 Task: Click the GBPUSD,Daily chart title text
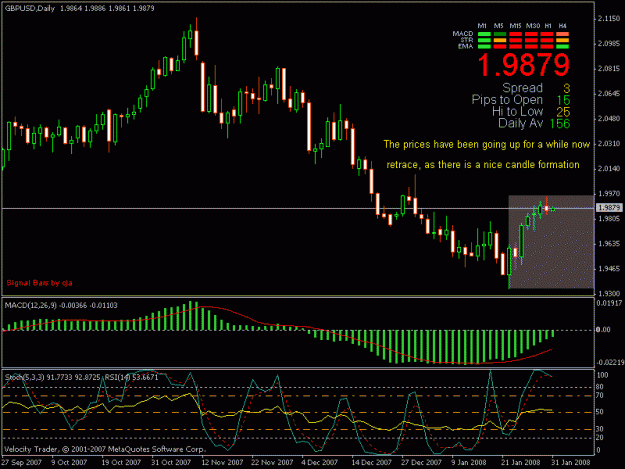pos(29,8)
